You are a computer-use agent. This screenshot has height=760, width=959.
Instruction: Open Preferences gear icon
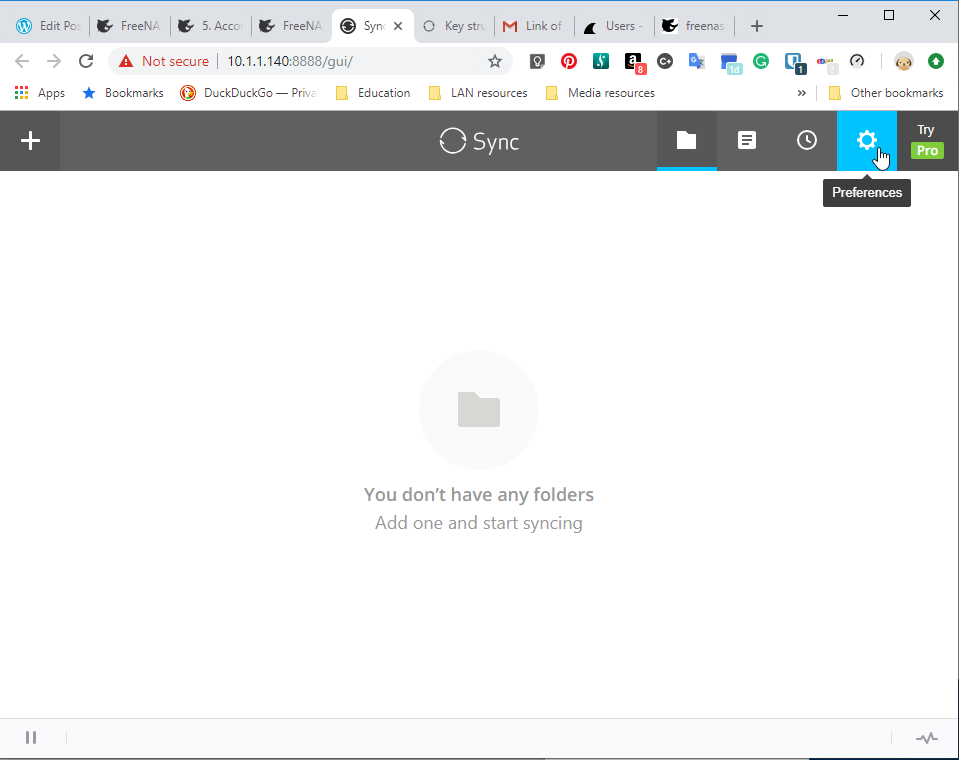(866, 141)
